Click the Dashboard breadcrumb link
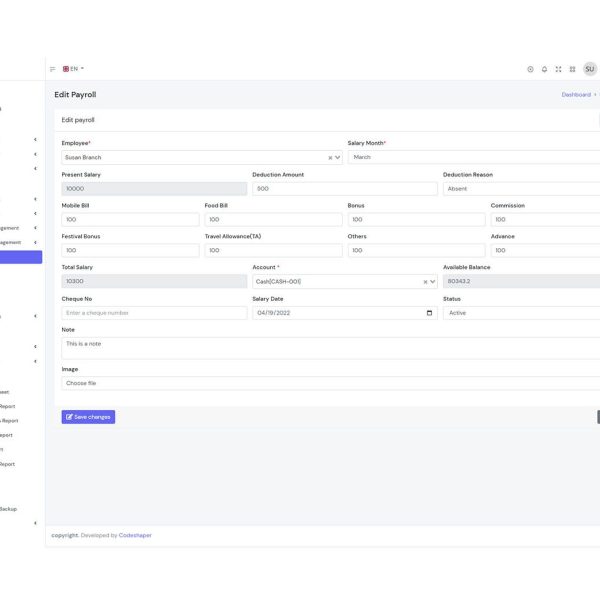Screen dimensions: 600x600 576,95
